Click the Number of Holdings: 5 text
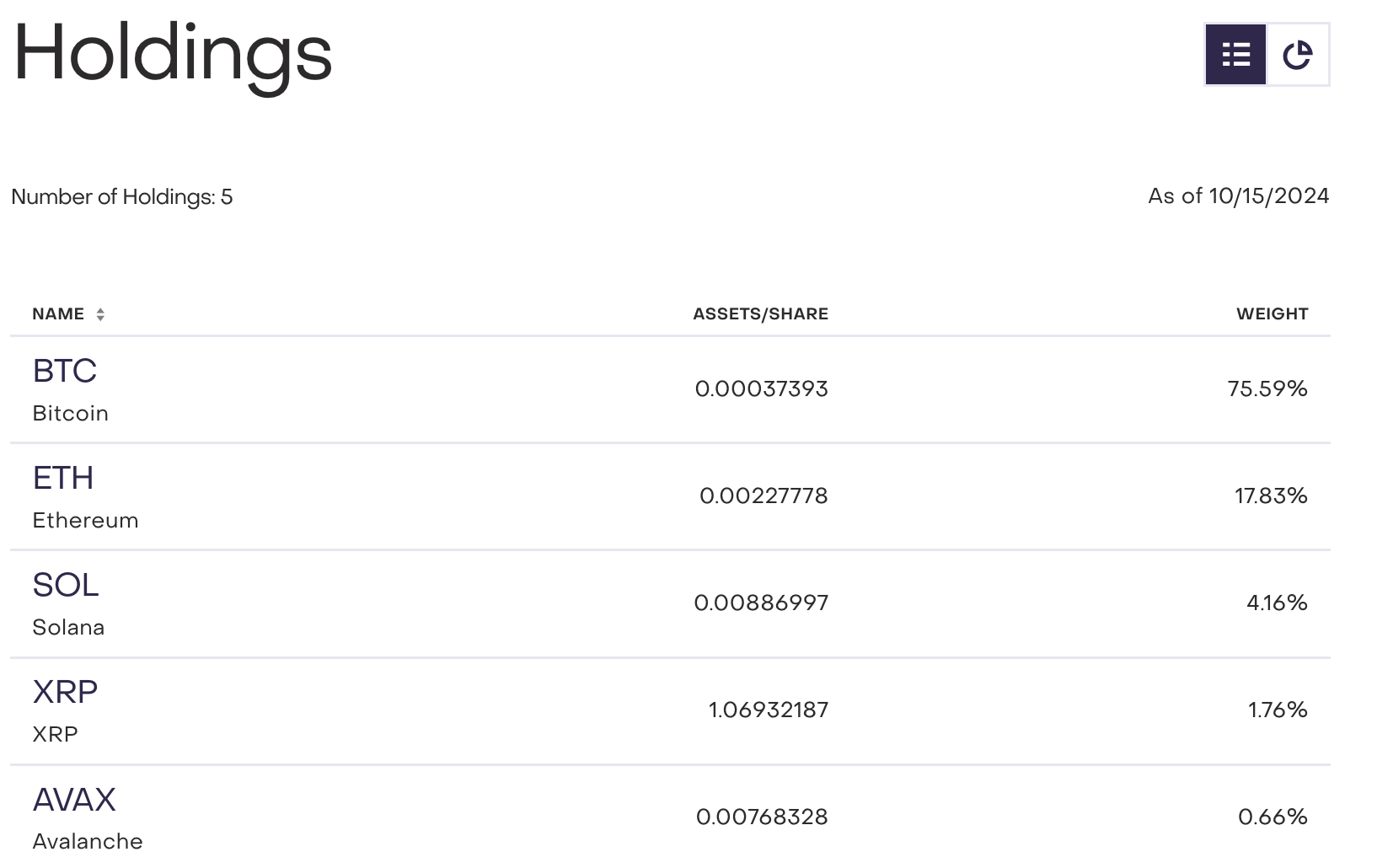The width and height of the screenshot is (1377, 868). coord(122,197)
